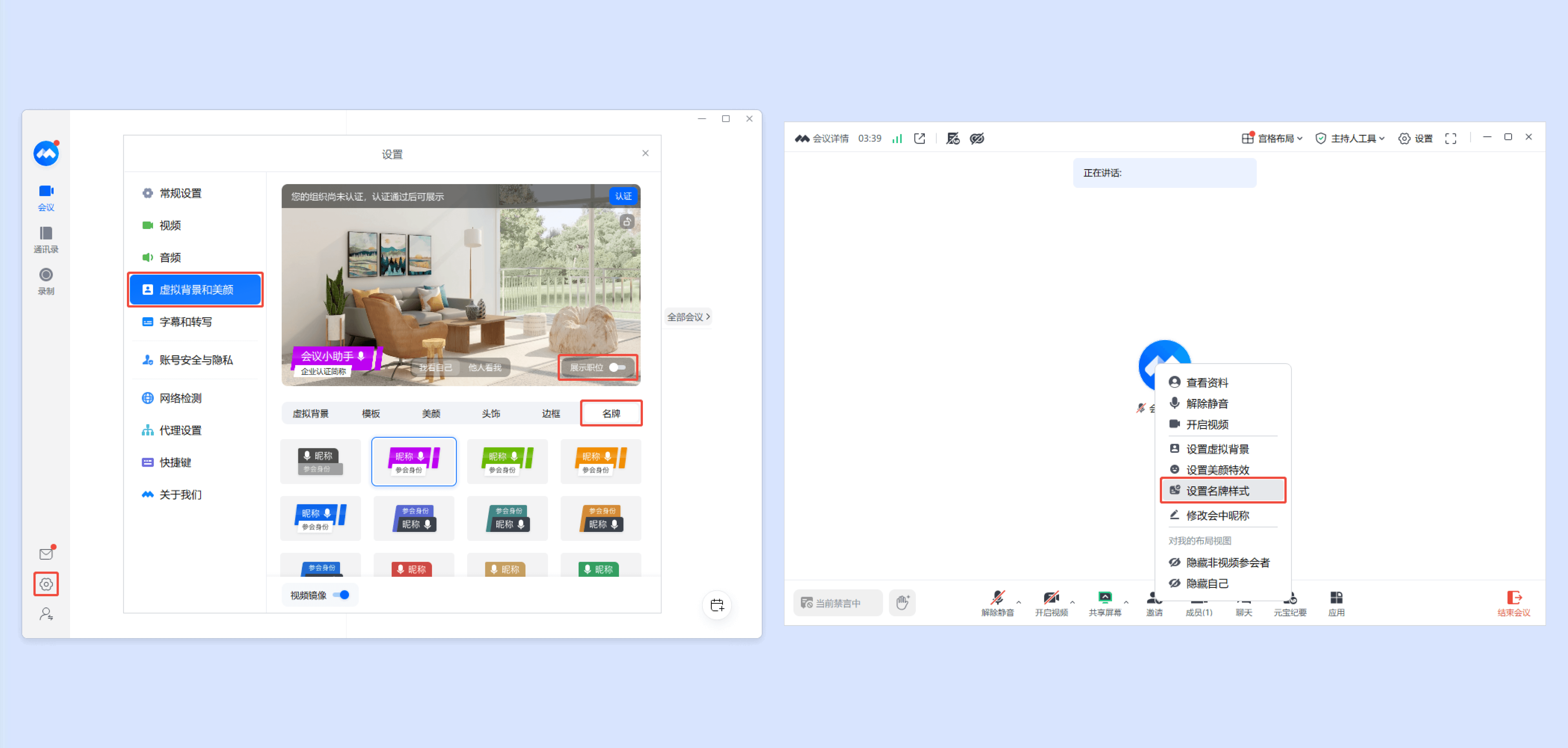This screenshot has width=1568, height=748.
Task: Click the raise hand icon
Action: 902,603
